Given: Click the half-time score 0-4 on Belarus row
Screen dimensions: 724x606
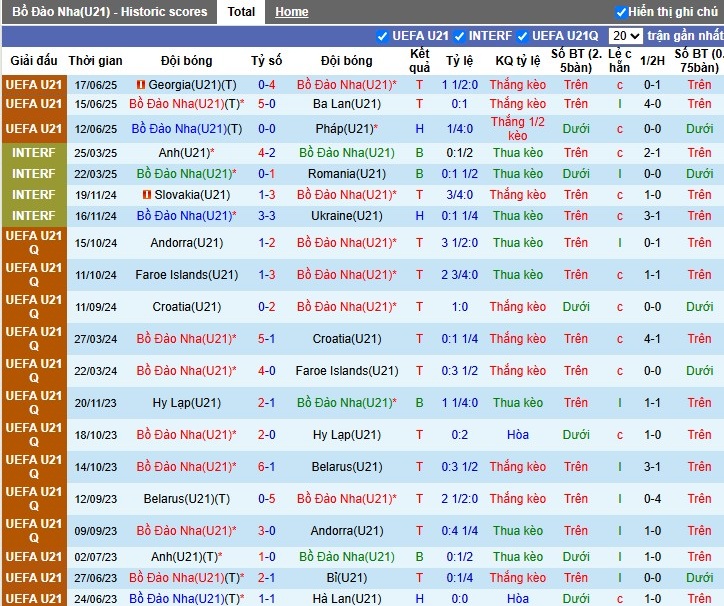Looking at the screenshot, I should tap(652, 499).
